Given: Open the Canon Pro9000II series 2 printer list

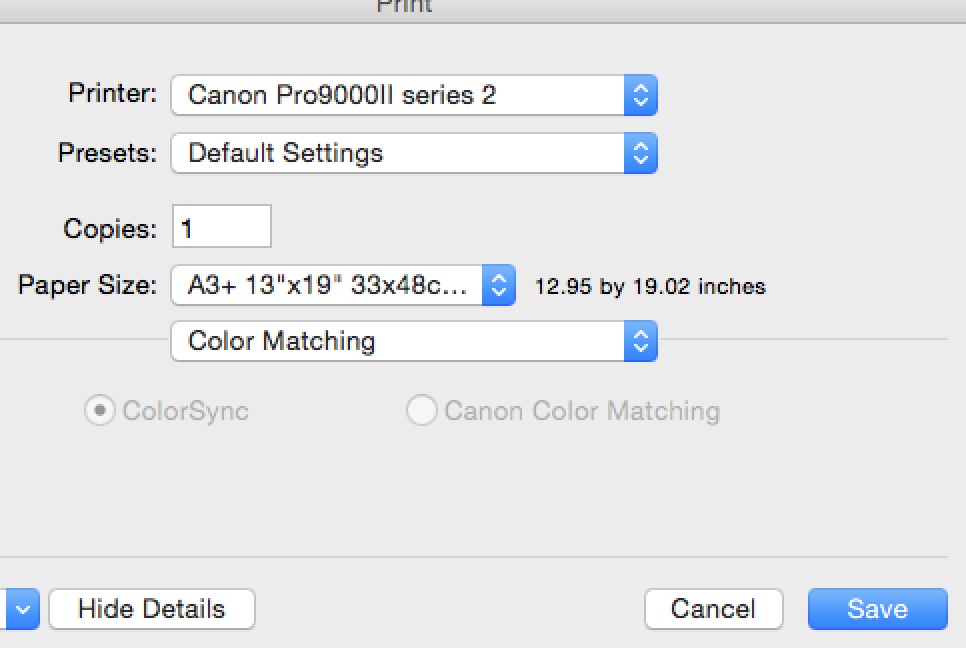Looking at the screenshot, I should pos(398,95).
